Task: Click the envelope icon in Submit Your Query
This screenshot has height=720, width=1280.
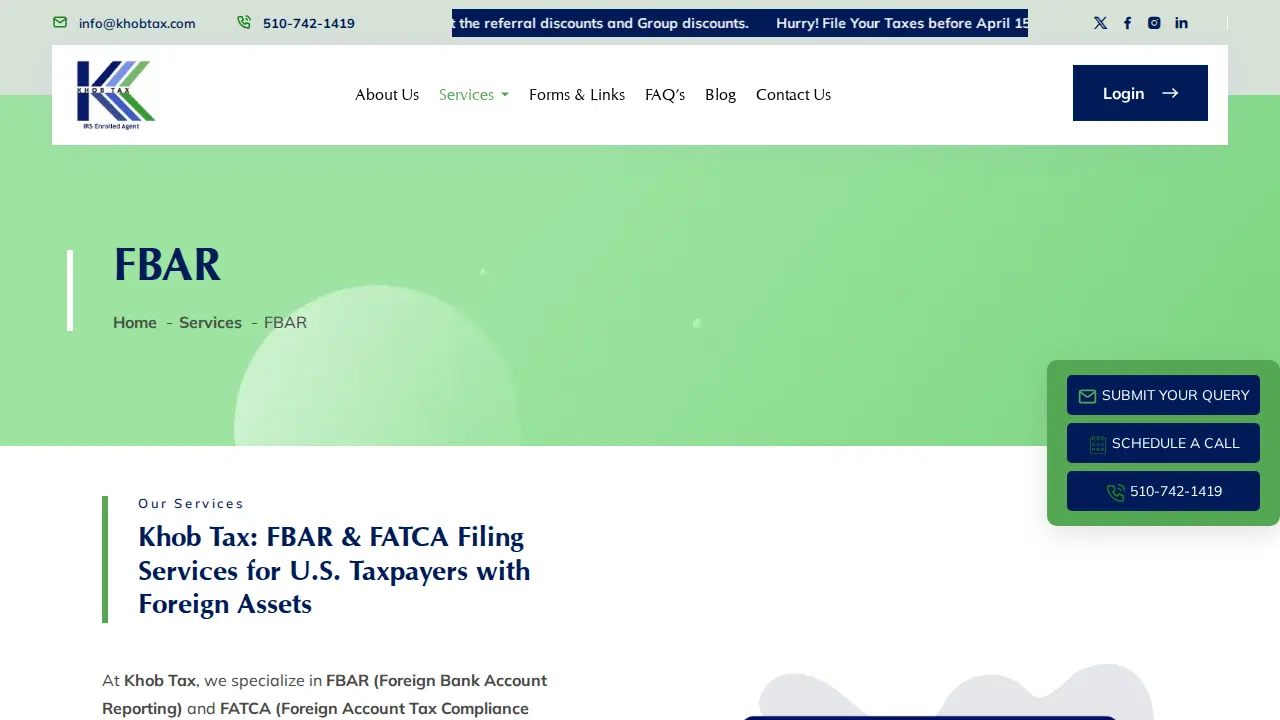Action: click(x=1087, y=396)
